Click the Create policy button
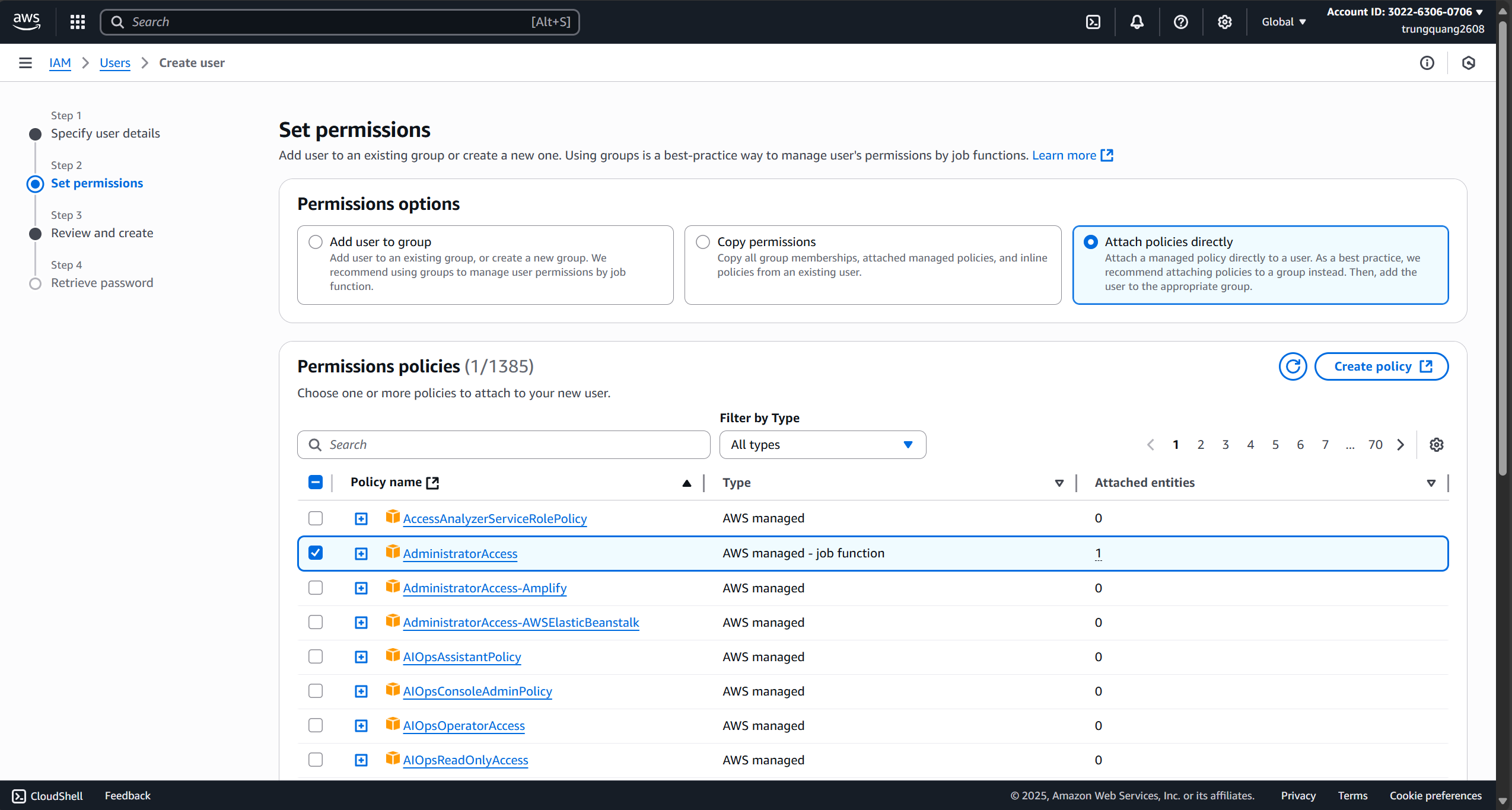 click(1382, 366)
